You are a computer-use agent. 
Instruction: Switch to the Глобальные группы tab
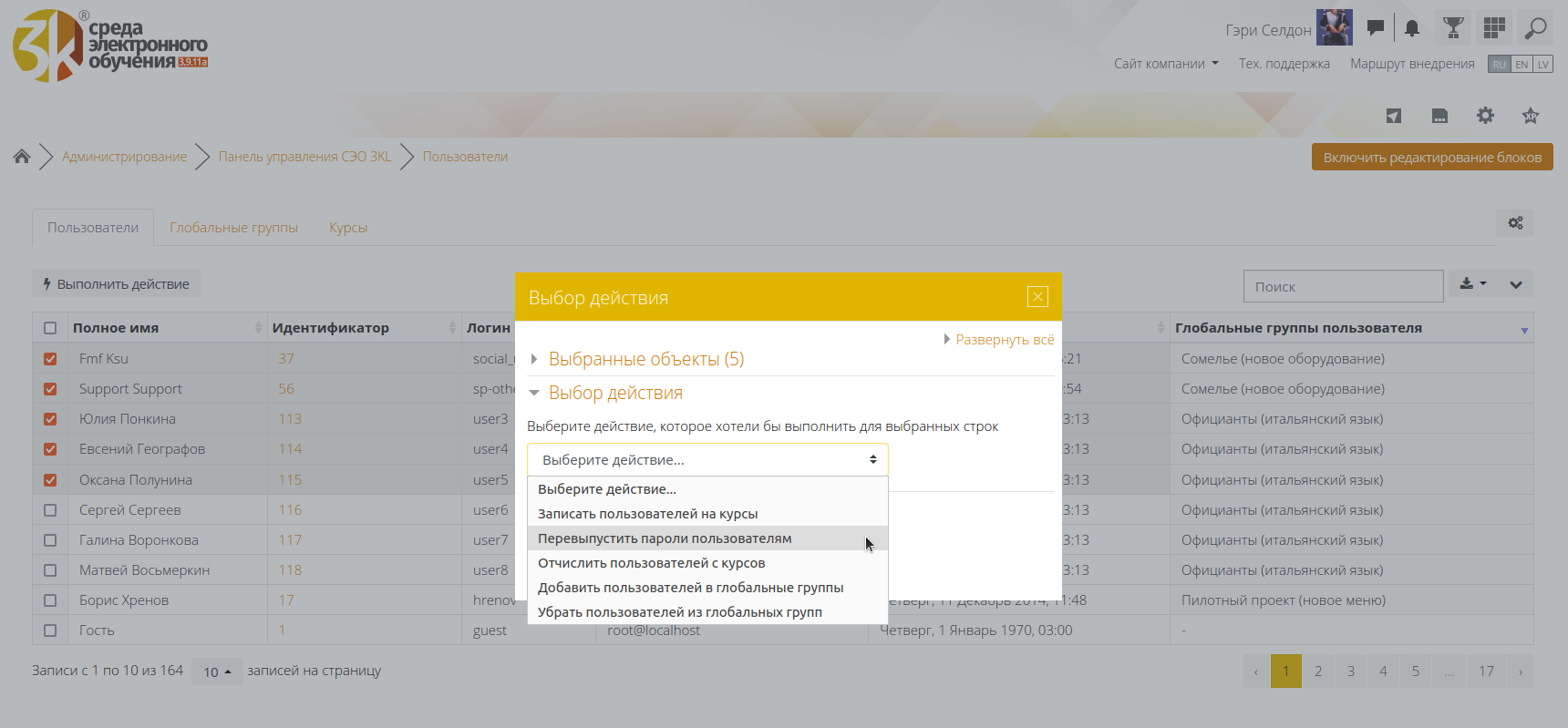(233, 228)
